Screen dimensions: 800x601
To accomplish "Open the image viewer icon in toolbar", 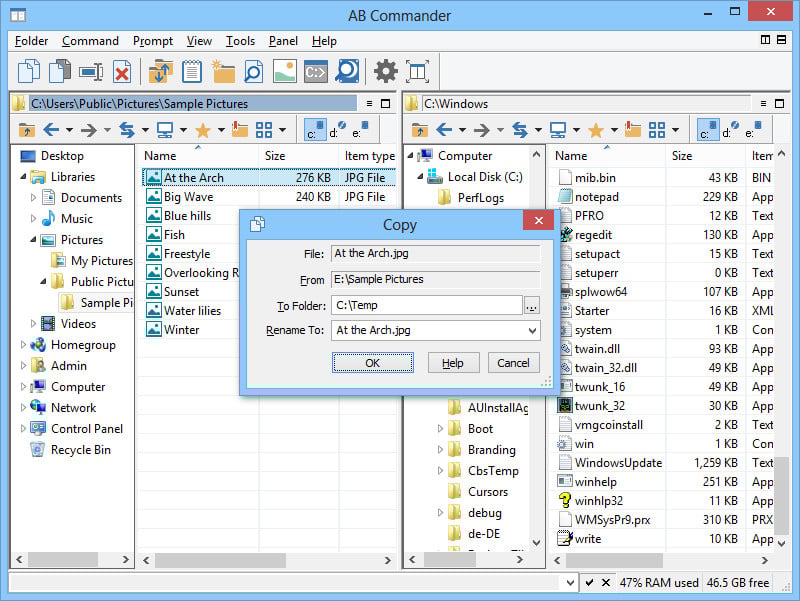I will [x=284, y=71].
